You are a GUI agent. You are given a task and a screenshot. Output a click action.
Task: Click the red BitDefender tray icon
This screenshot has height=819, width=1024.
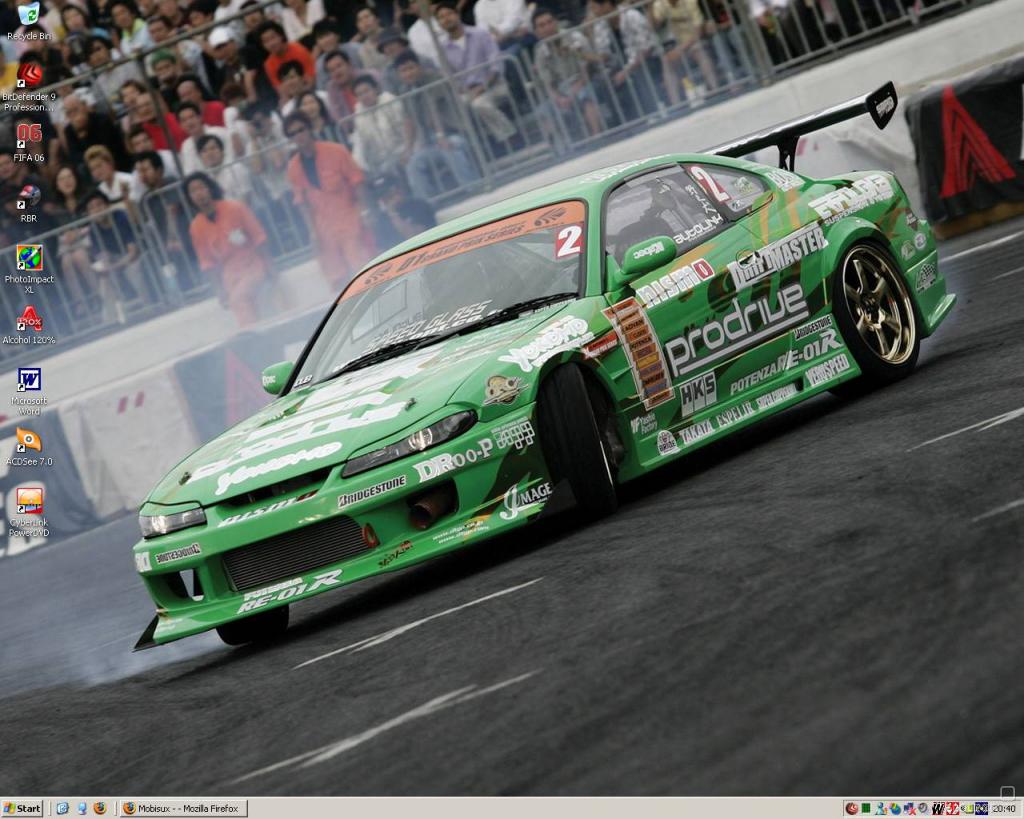pos(852,809)
